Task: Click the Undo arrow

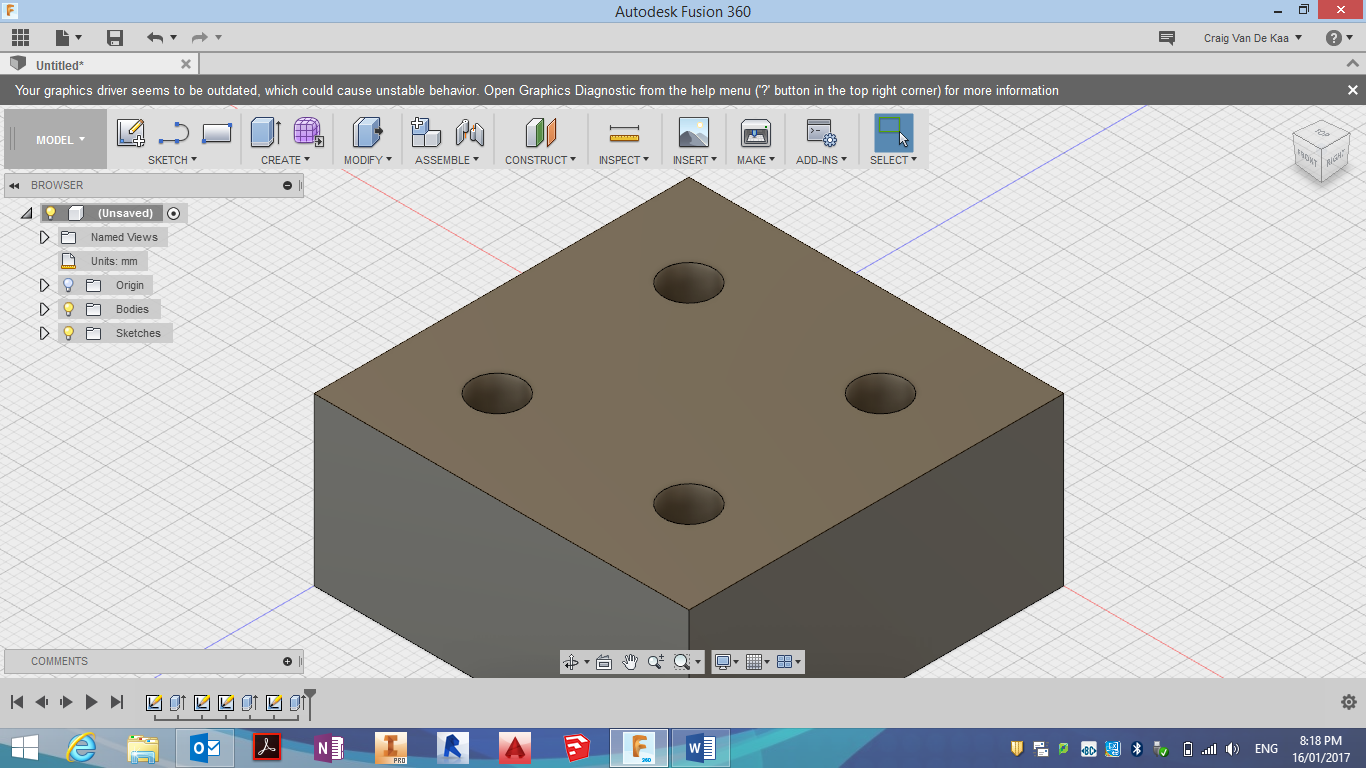Action: [x=155, y=38]
